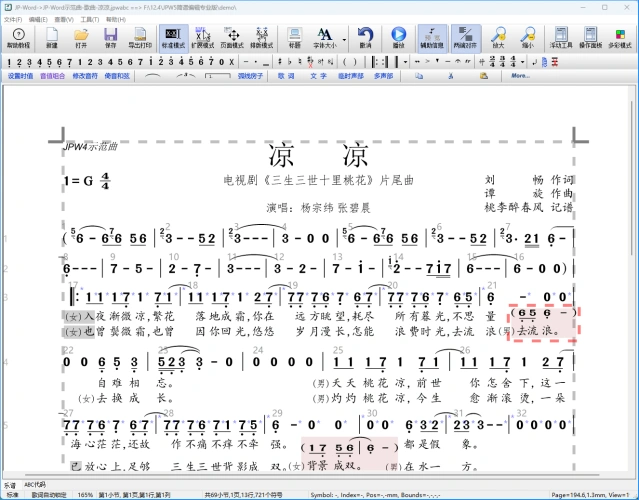Undo the last action with 撤消
This screenshot has width=639, height=500.
point(365,38)
